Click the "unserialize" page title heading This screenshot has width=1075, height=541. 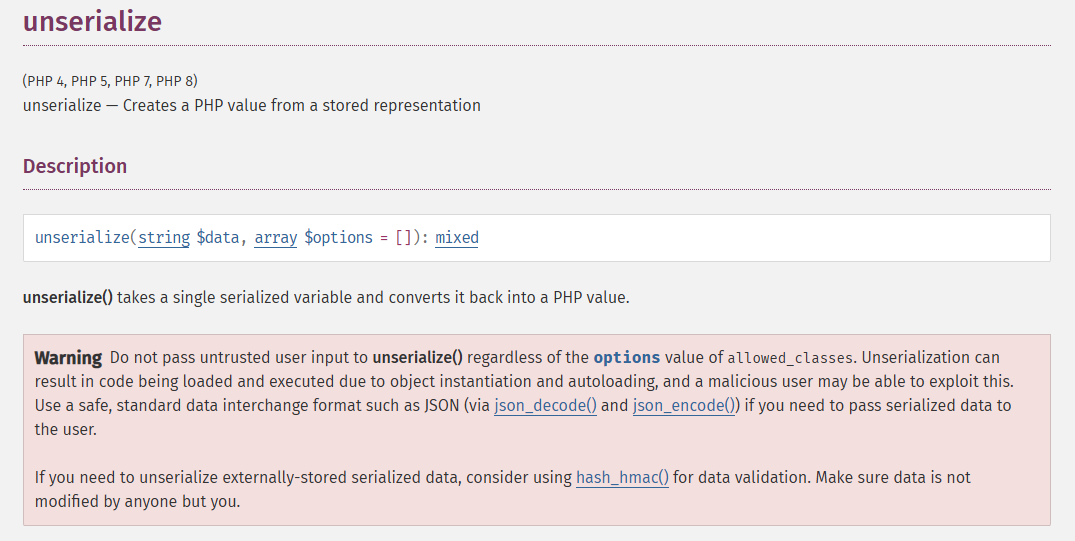pyautogui.click(x=92, y=21)
